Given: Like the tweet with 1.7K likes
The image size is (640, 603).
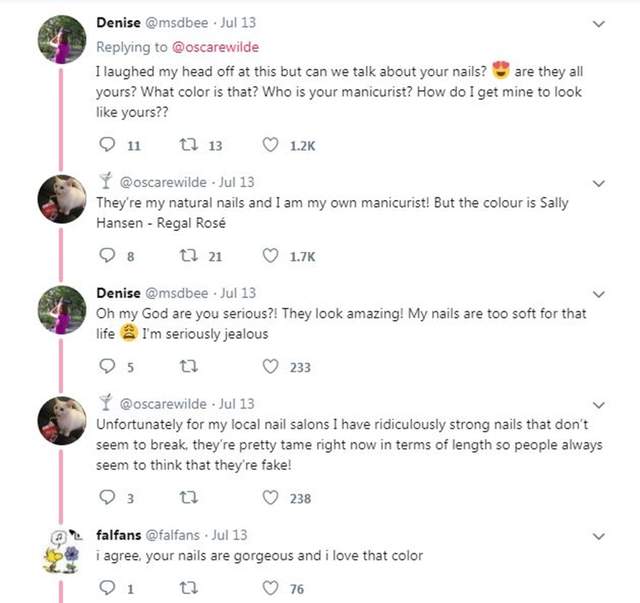Looking at the screenshot, I should pyautogui.click(x=270, y=257).
